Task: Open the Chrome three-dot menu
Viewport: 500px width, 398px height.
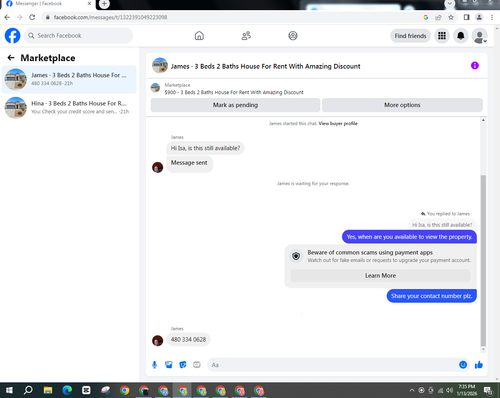Action: point(492,17)
